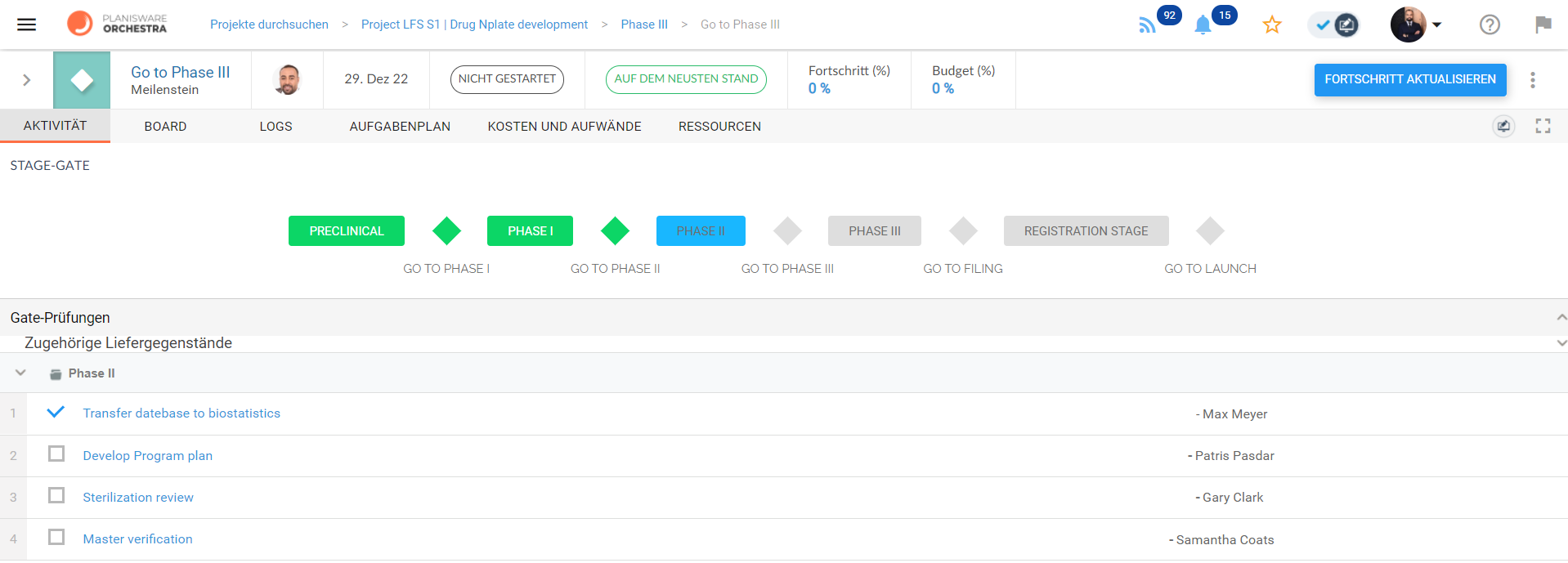Collapse the Gate-Prüfungen section
1568x563 pixels.
[1561, 317]
